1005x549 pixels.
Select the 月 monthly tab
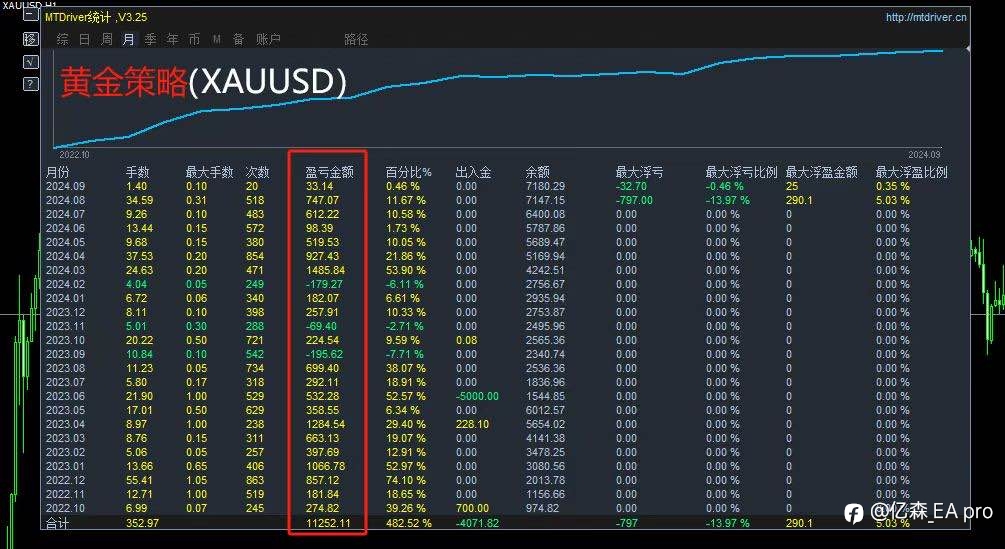(128, 40)
